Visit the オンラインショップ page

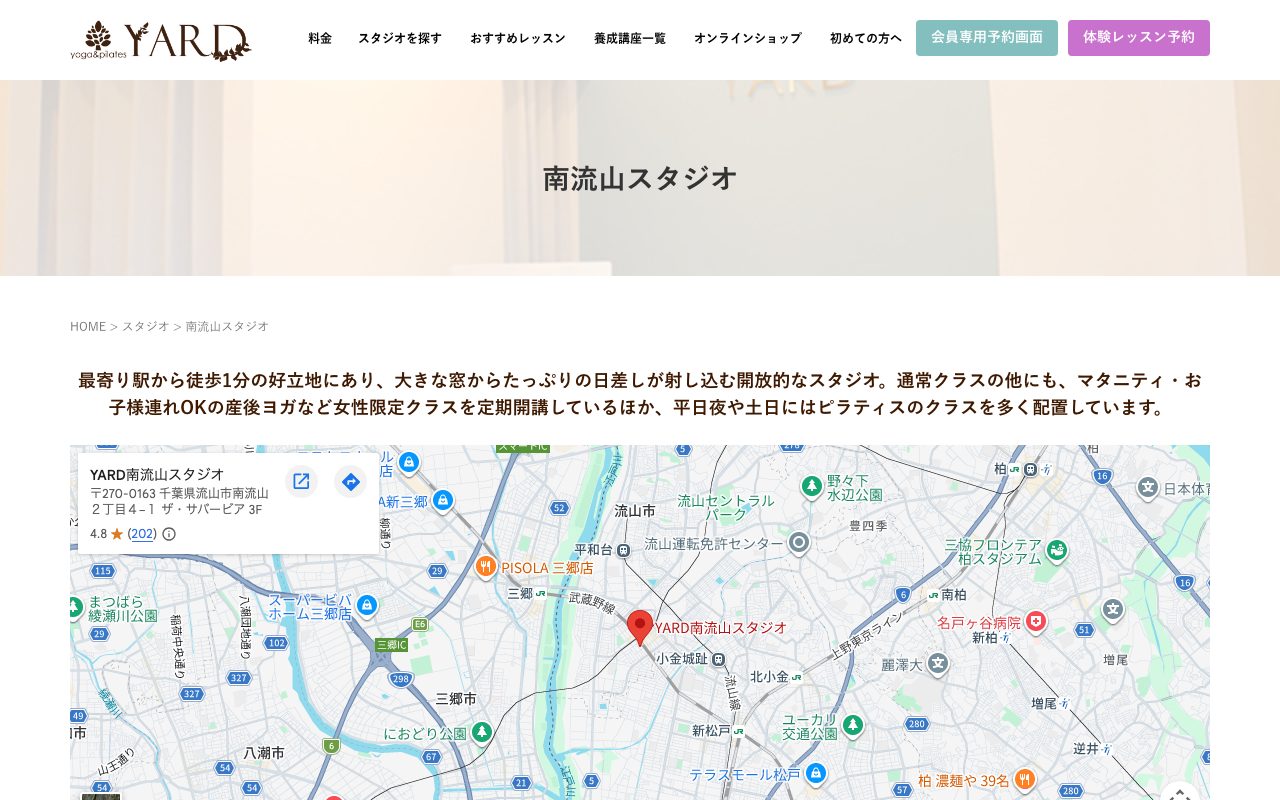point(748,38)
